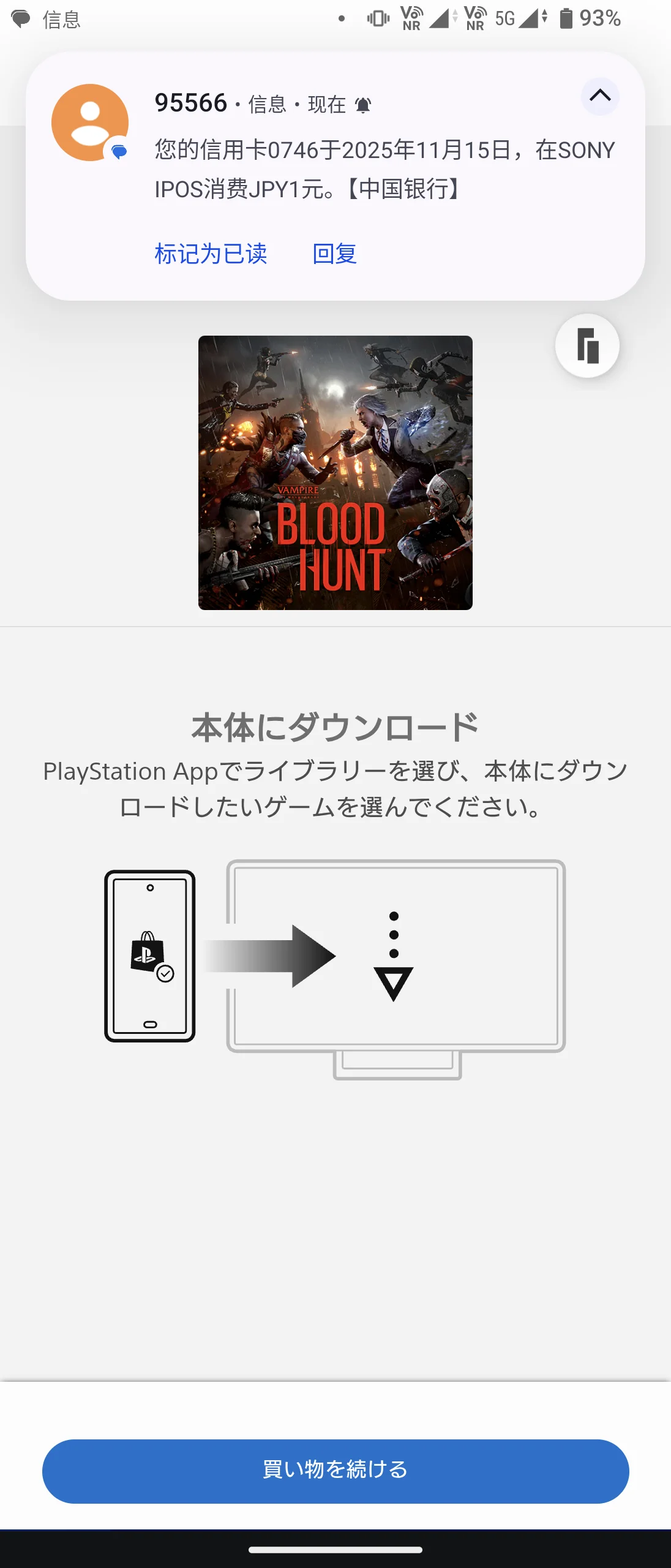Tap the first VoNR signal icon in the status bar
This screenshot has height=1568, width=671.
pos(411,18)
